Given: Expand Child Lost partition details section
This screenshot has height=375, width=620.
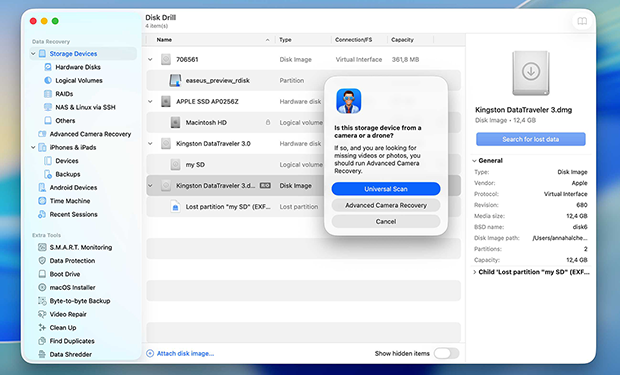Looking at the screenshot, I should coord(474,272).
